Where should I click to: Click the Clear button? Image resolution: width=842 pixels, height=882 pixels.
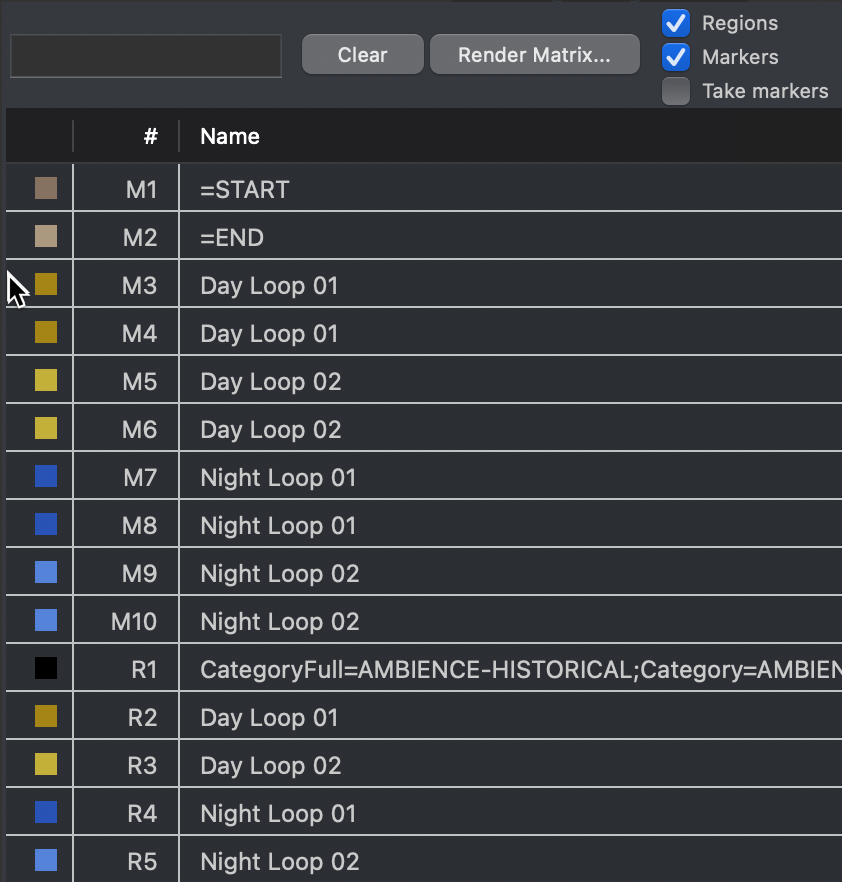(x=362, y=55)
